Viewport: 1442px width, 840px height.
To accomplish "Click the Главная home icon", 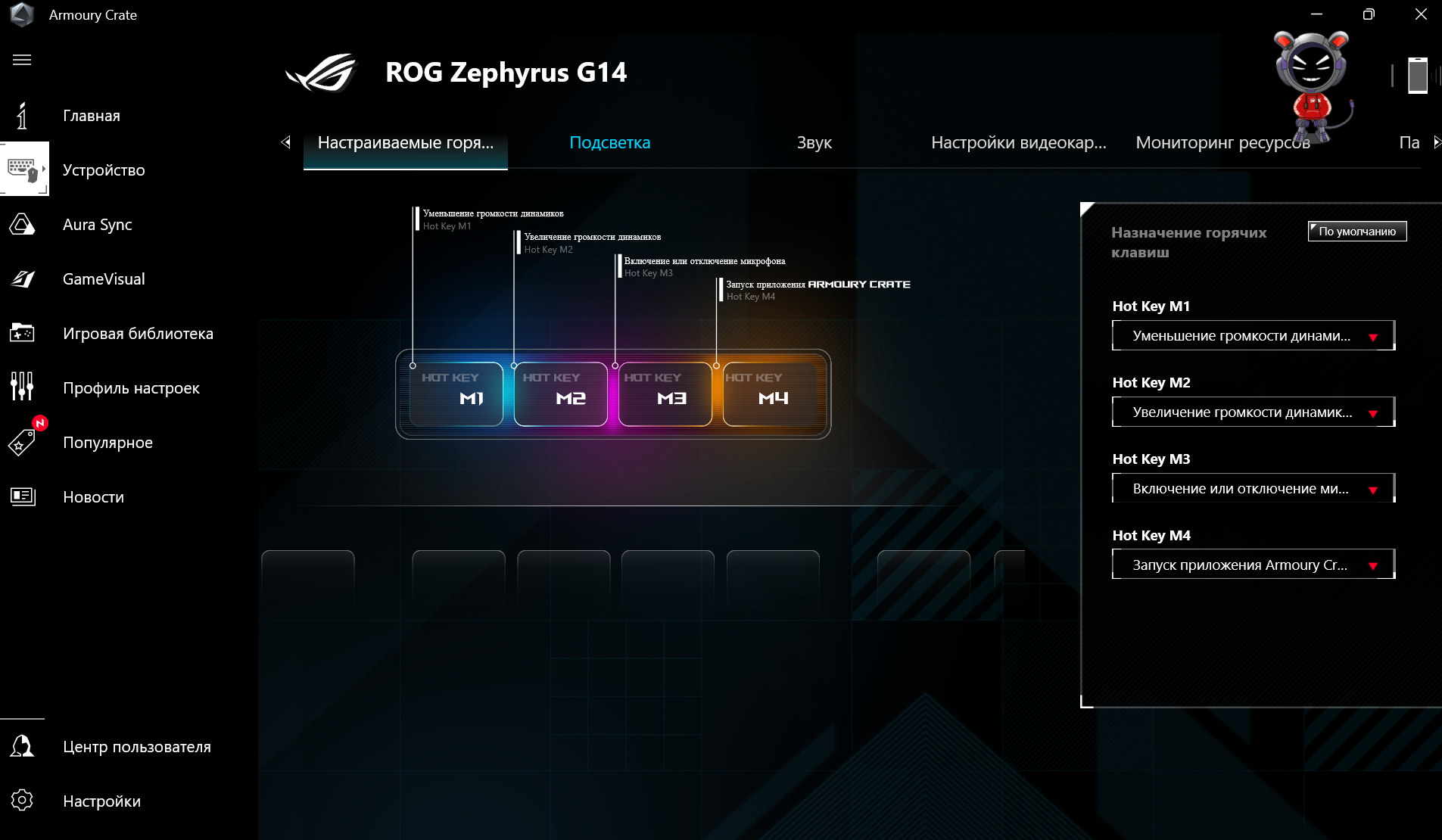I will (22, 116).
